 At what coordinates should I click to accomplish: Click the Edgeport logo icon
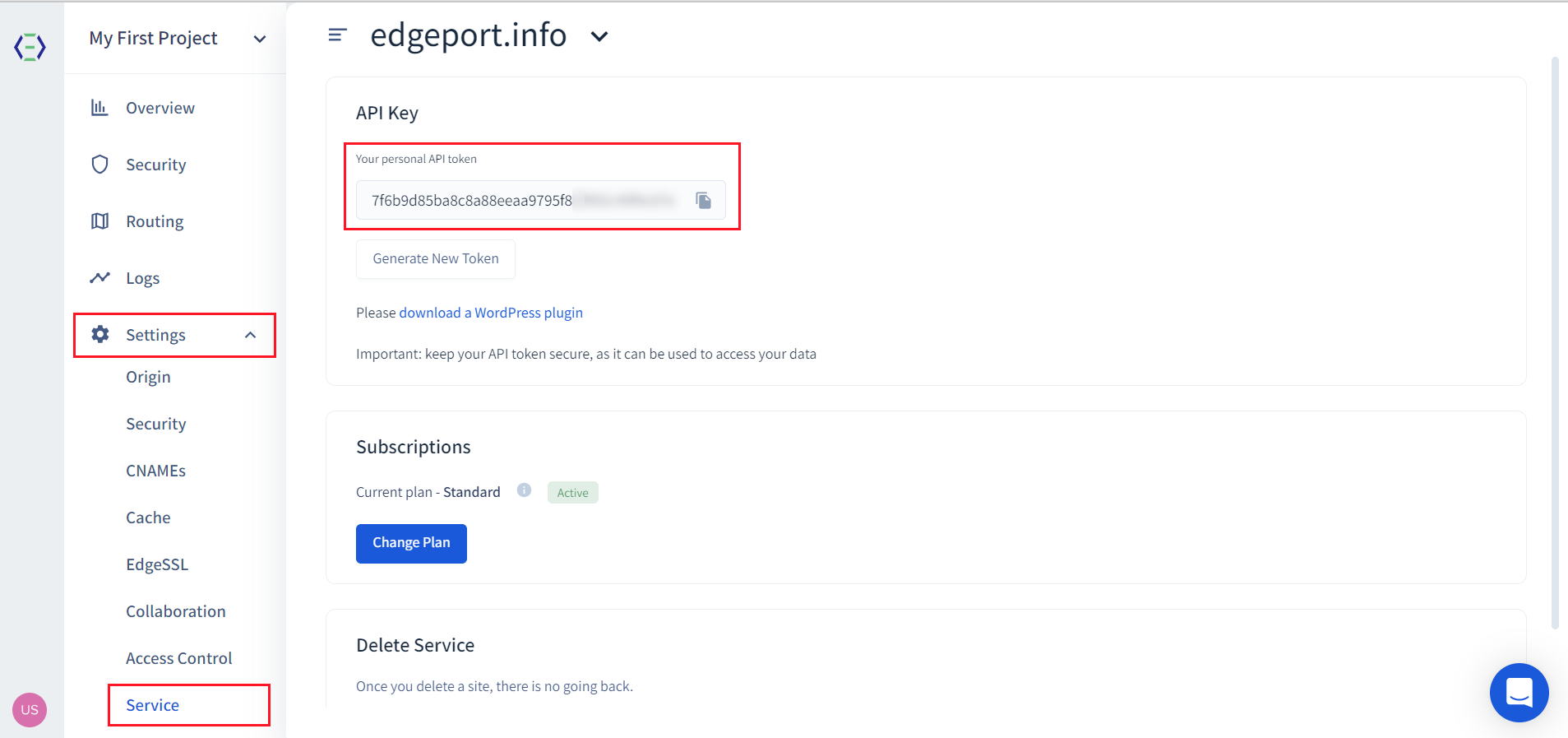tap(30, 47)
